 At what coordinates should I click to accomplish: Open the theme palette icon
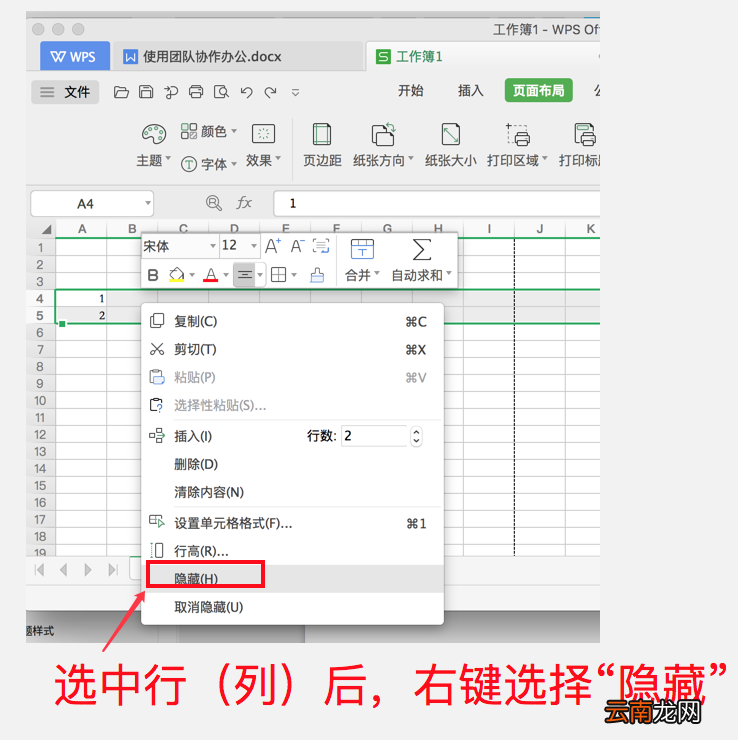click(154, 134)
